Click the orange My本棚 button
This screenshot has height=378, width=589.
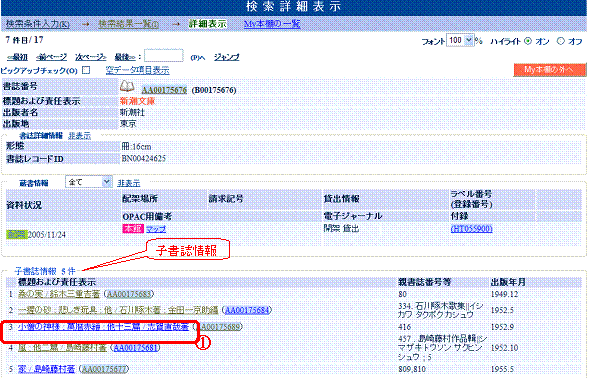click(550, 70)
